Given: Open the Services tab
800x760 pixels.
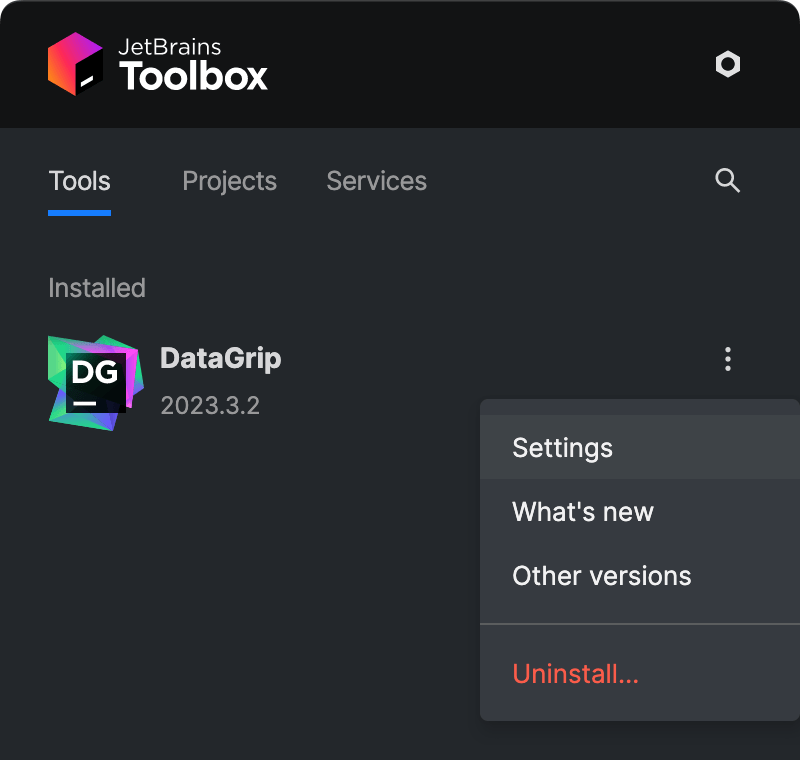Looking at the screenshot, I should click(x=376, y=181).
